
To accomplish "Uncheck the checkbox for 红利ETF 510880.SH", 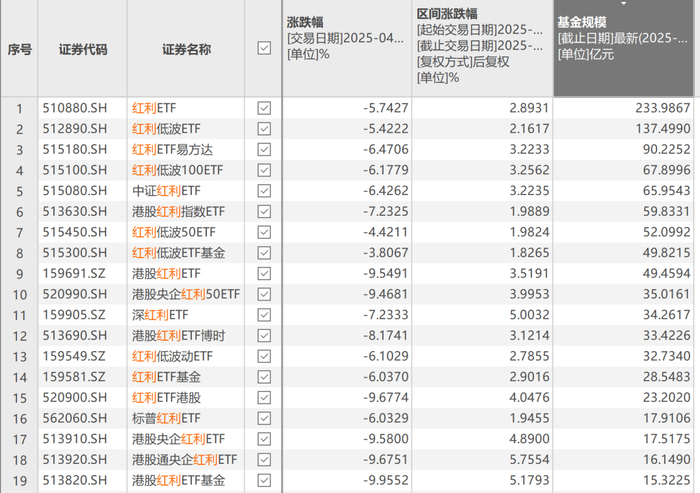I will (264, 108).
